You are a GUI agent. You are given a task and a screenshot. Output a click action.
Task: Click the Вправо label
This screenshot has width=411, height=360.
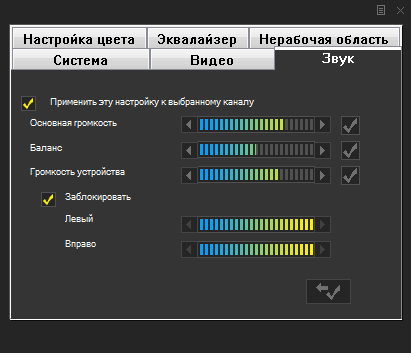pos(80,244)
